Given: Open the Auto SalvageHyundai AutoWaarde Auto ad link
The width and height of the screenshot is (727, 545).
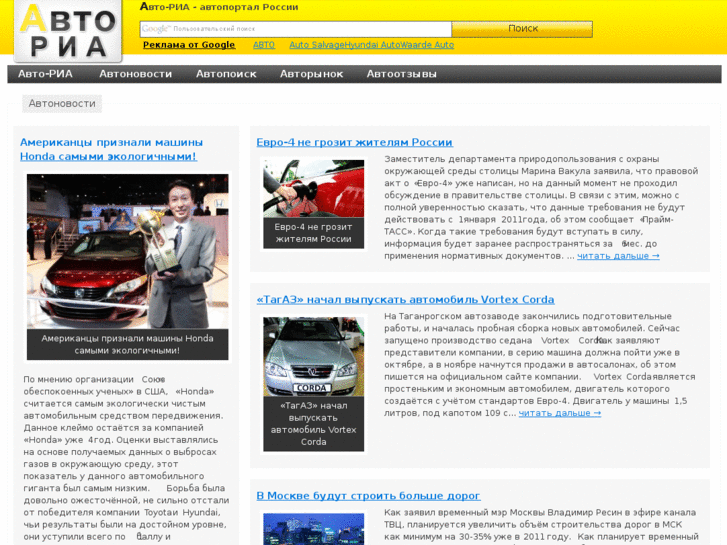Looking at the screenshot, I should click(x=371, y=45).
